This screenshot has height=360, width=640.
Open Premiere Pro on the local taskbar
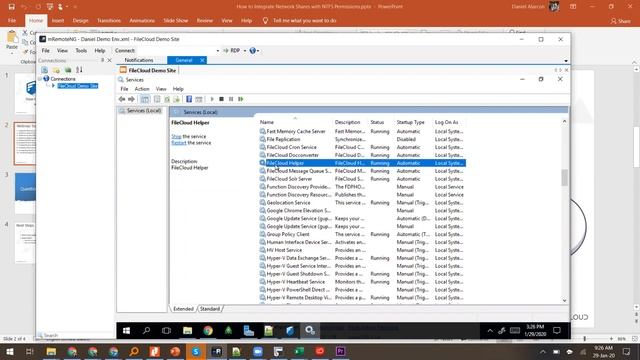340,351
